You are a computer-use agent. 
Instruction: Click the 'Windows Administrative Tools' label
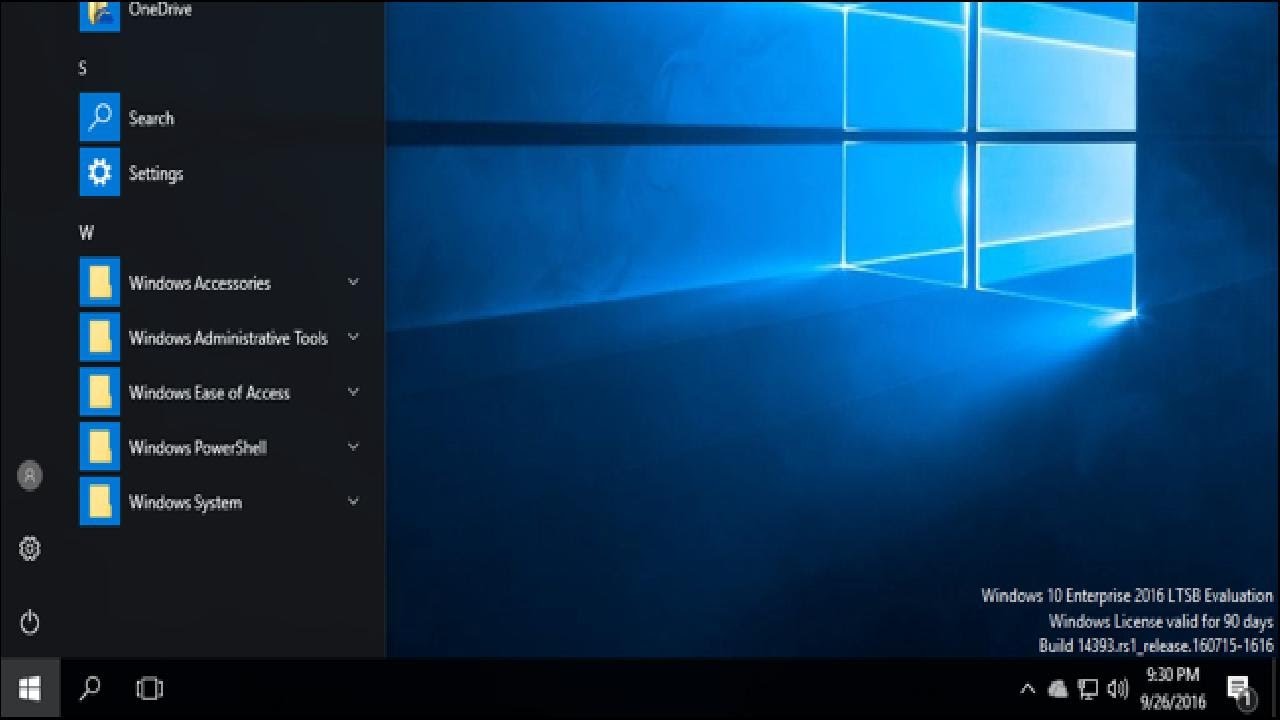point(228,338)
